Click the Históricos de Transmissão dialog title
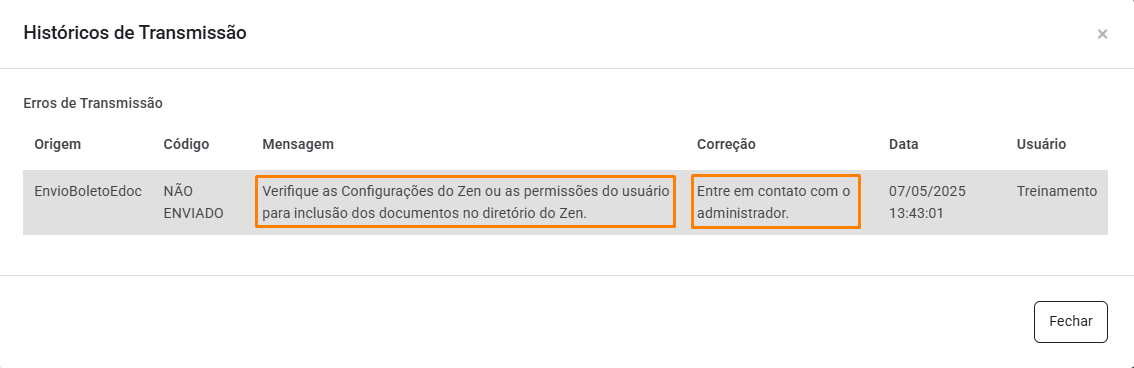Viewport: 1134px width, 368px height. 135,33
